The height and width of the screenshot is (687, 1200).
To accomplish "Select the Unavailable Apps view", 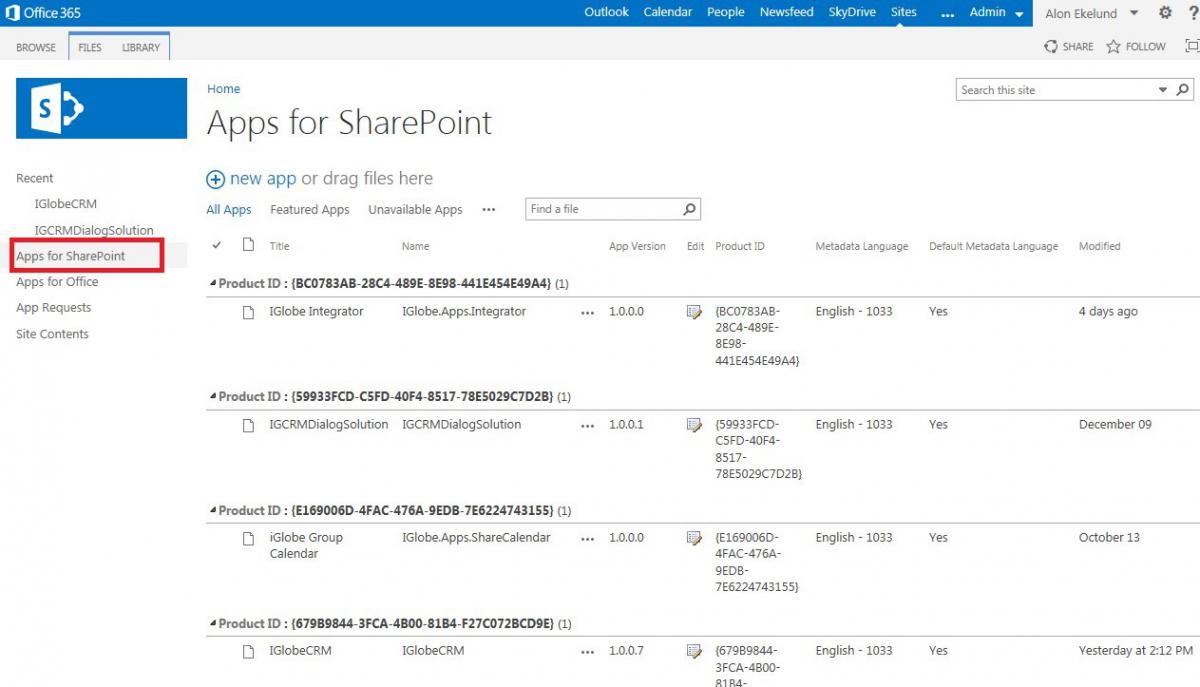I will click(x=415, y=210).
